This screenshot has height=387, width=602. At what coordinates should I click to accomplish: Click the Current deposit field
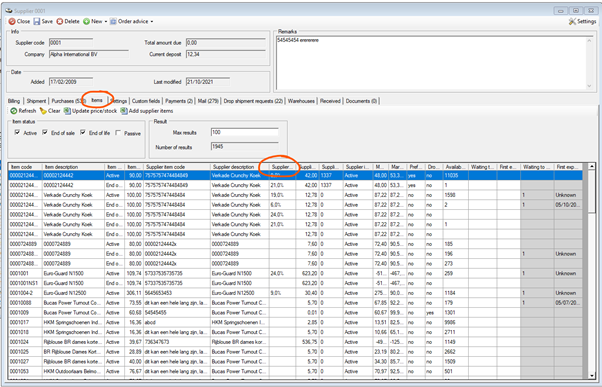226,54
